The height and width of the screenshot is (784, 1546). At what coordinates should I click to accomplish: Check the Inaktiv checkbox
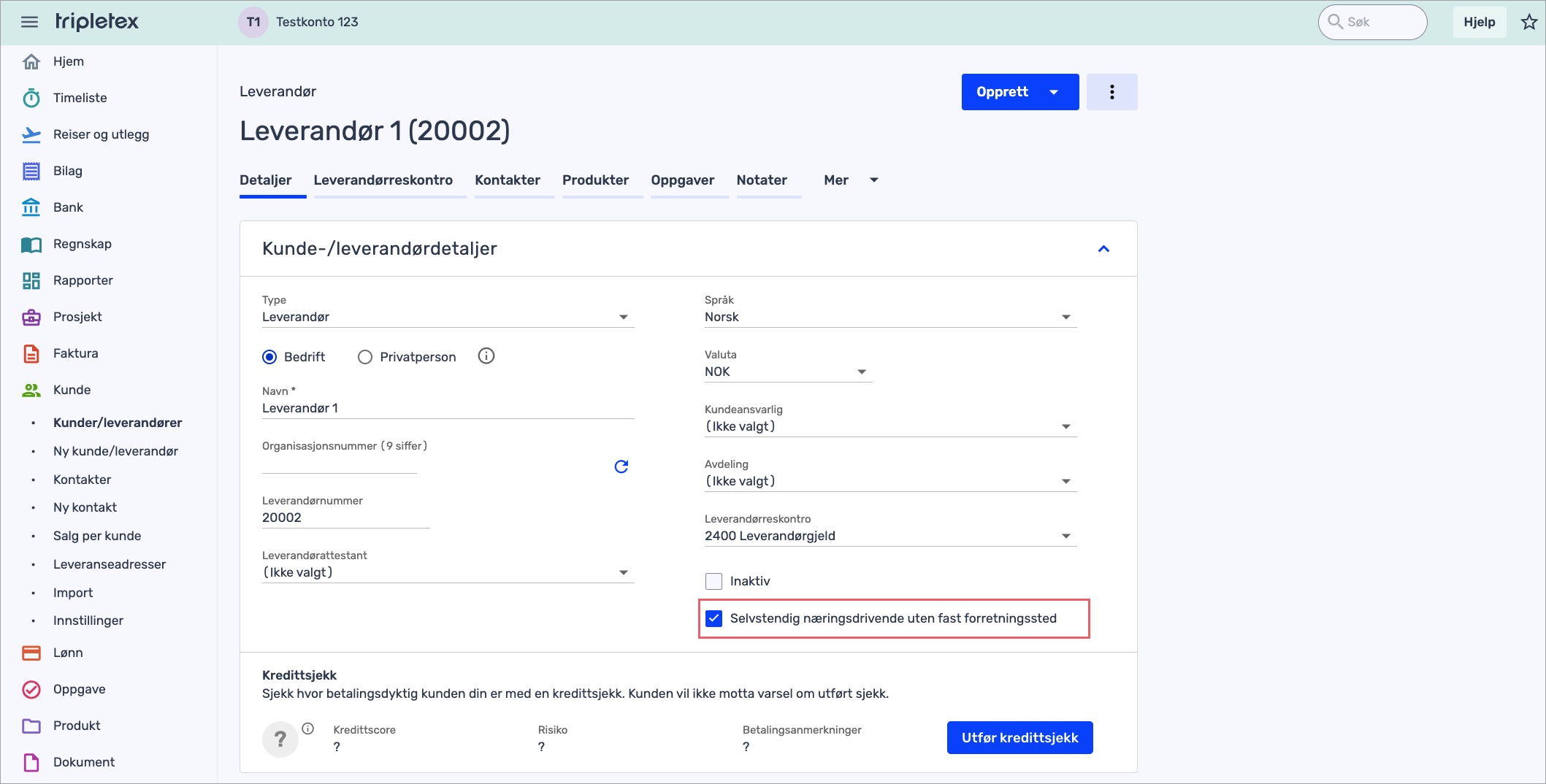pos(713,581)
